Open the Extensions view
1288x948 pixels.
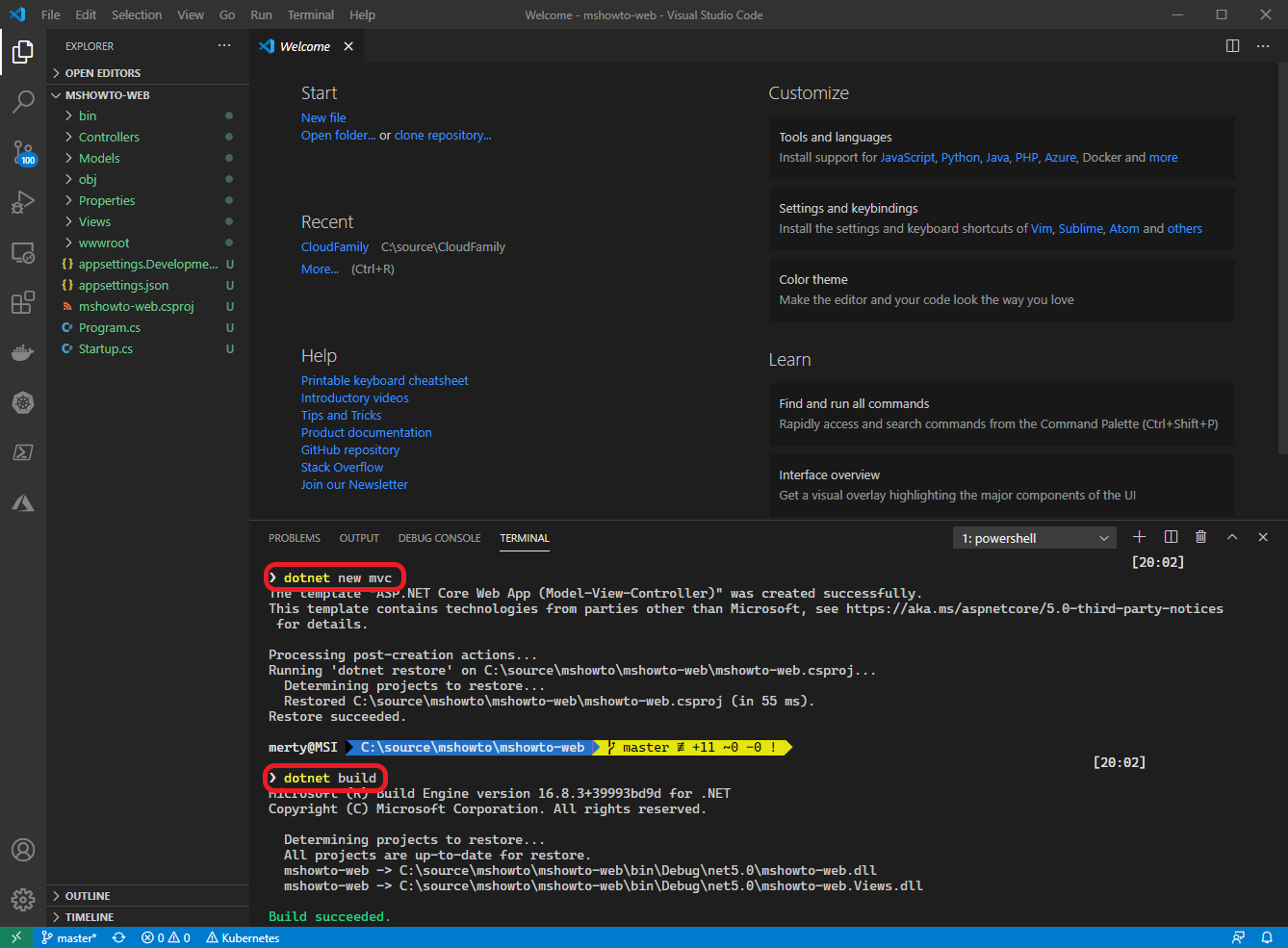tap(23, 302)
